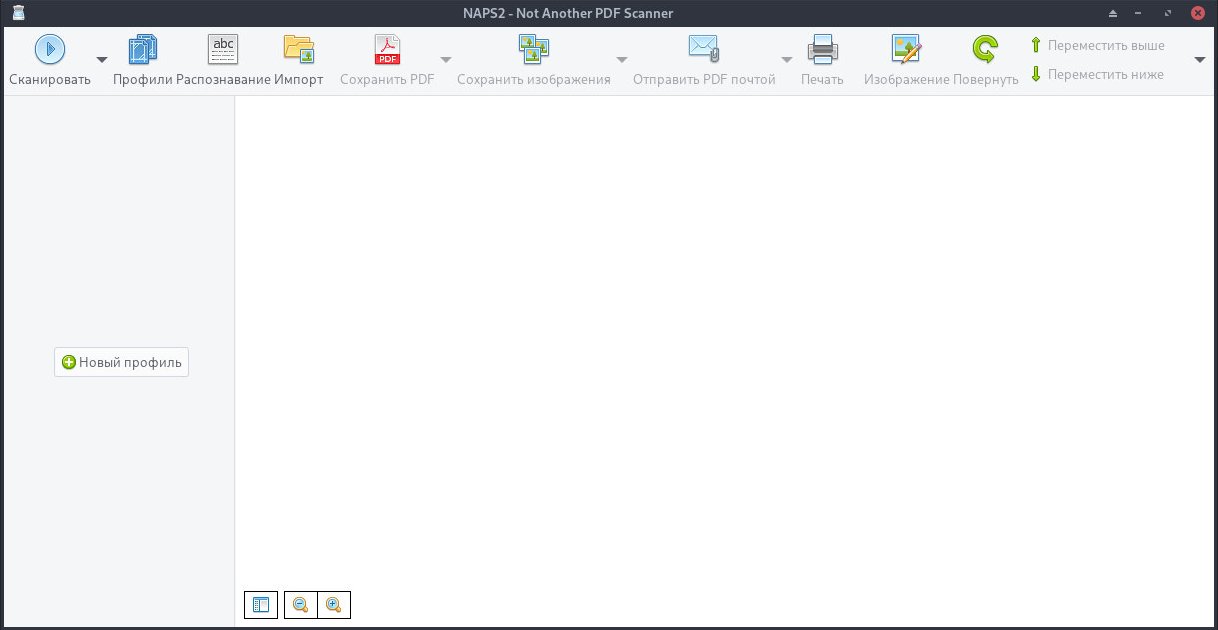The image size is (1218, 630).
Task: Open the Изображение editing tool
Action: coord(906,49)
